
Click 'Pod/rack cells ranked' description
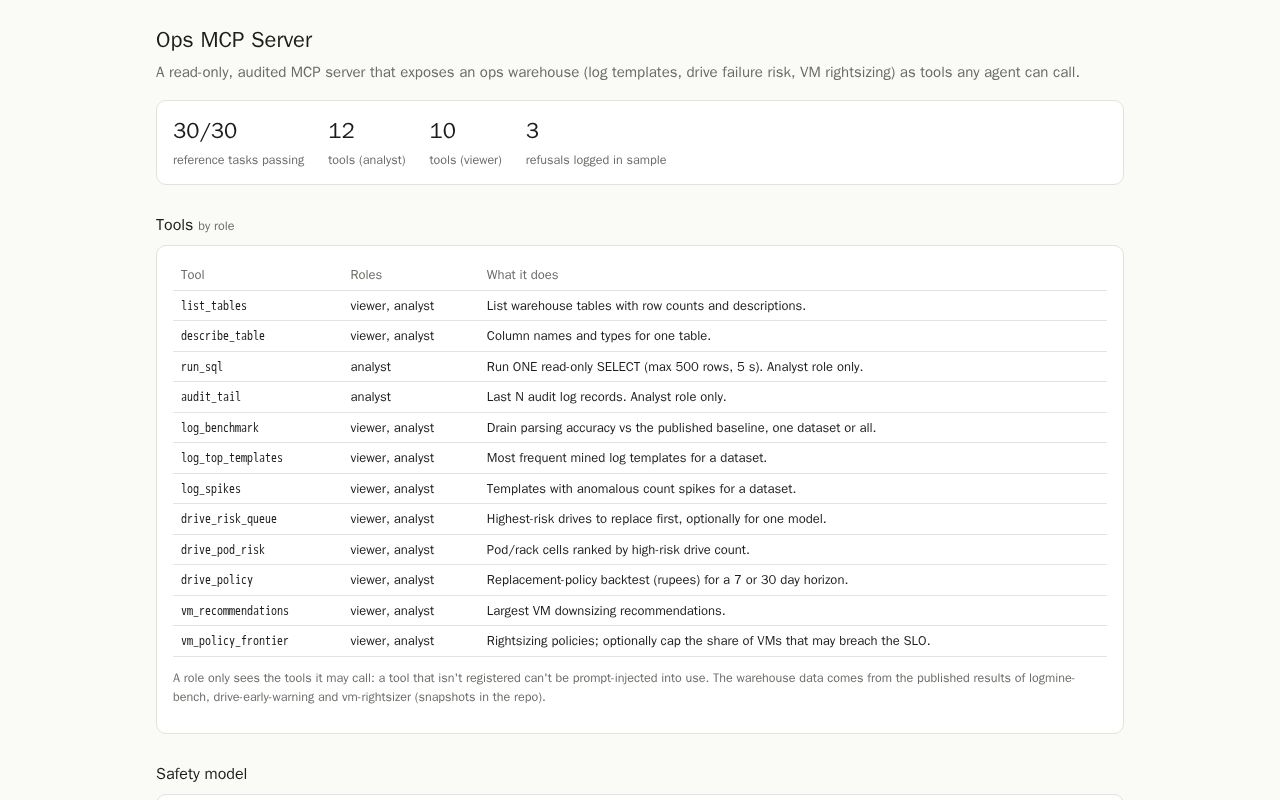(x=618, y=550)
